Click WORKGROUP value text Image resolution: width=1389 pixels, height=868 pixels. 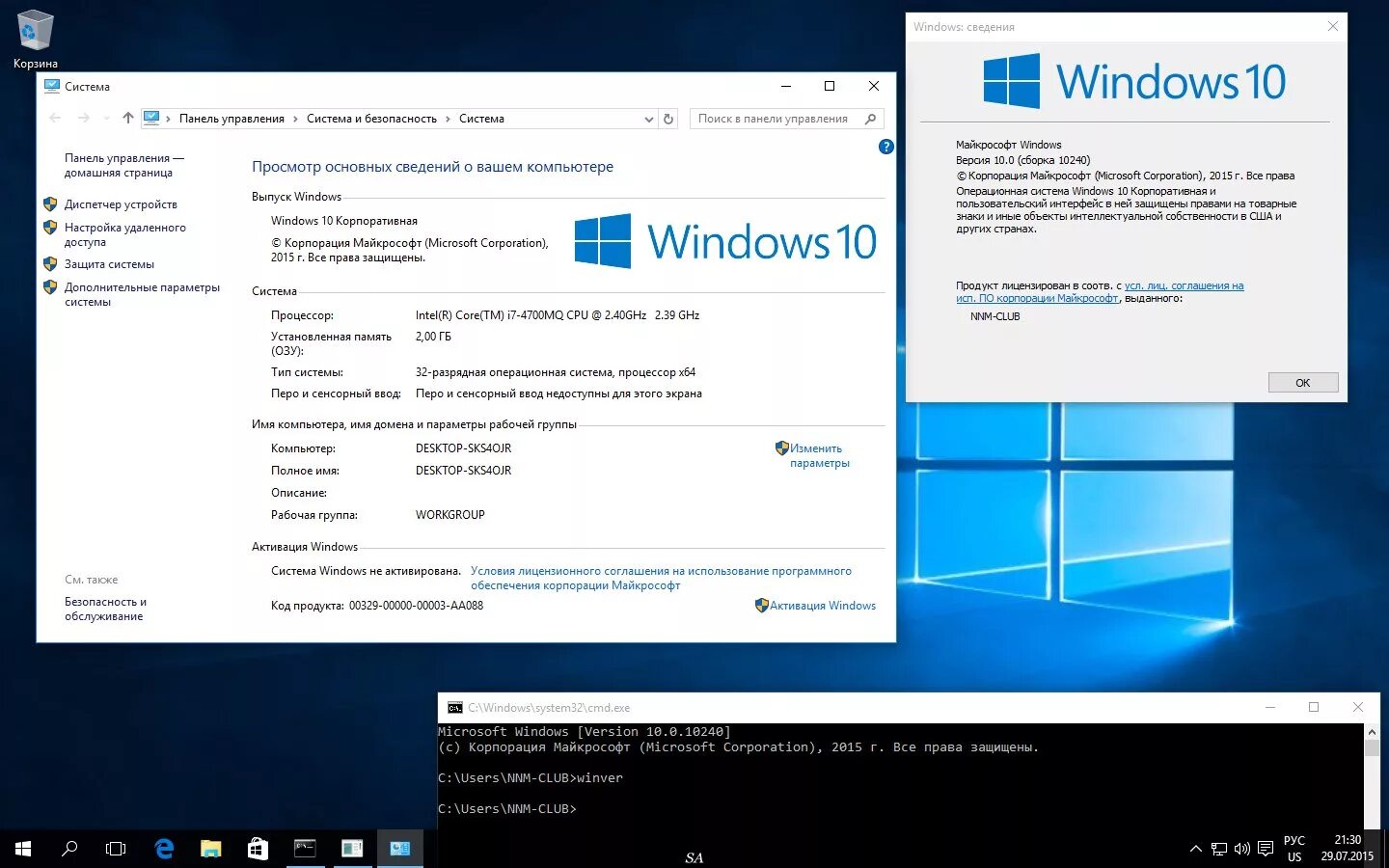pyautogui.click(x=449, y=515)
